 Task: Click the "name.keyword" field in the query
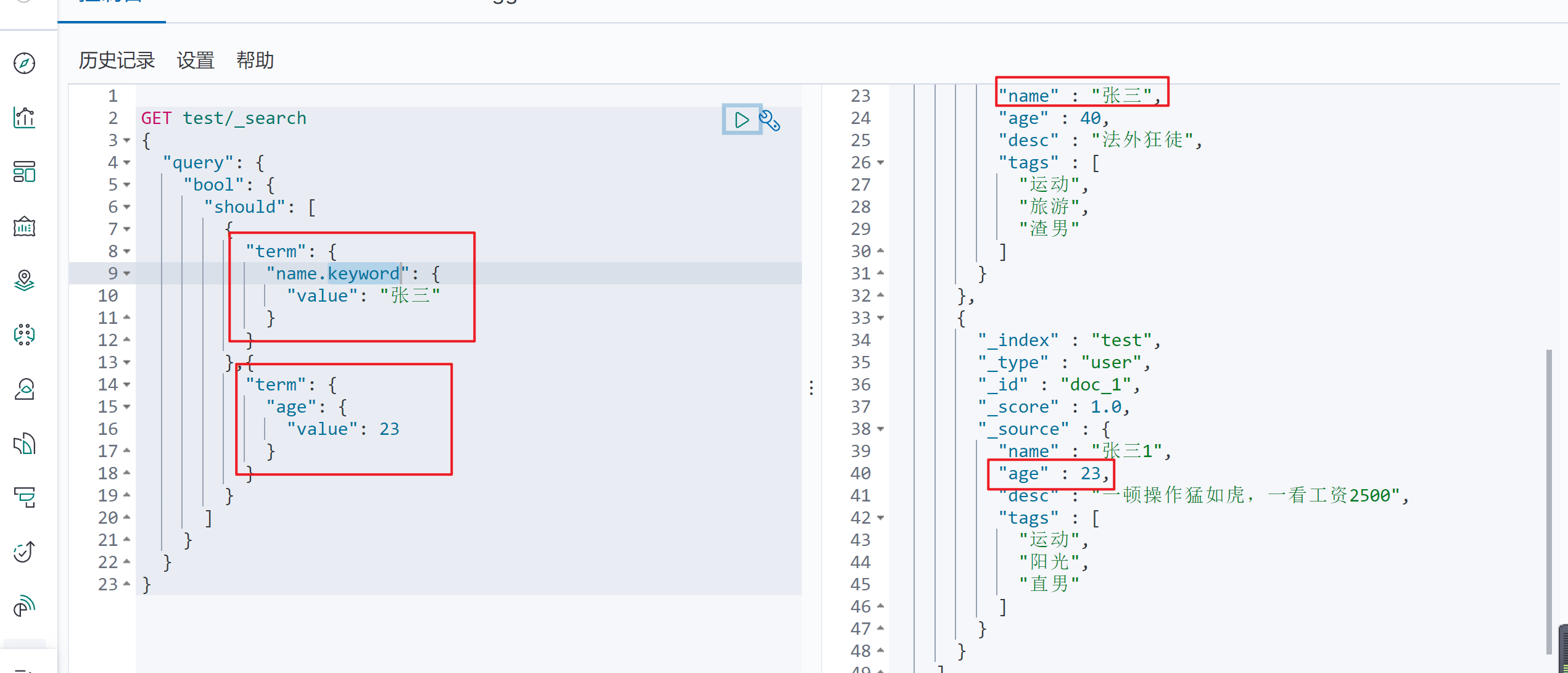337,273
